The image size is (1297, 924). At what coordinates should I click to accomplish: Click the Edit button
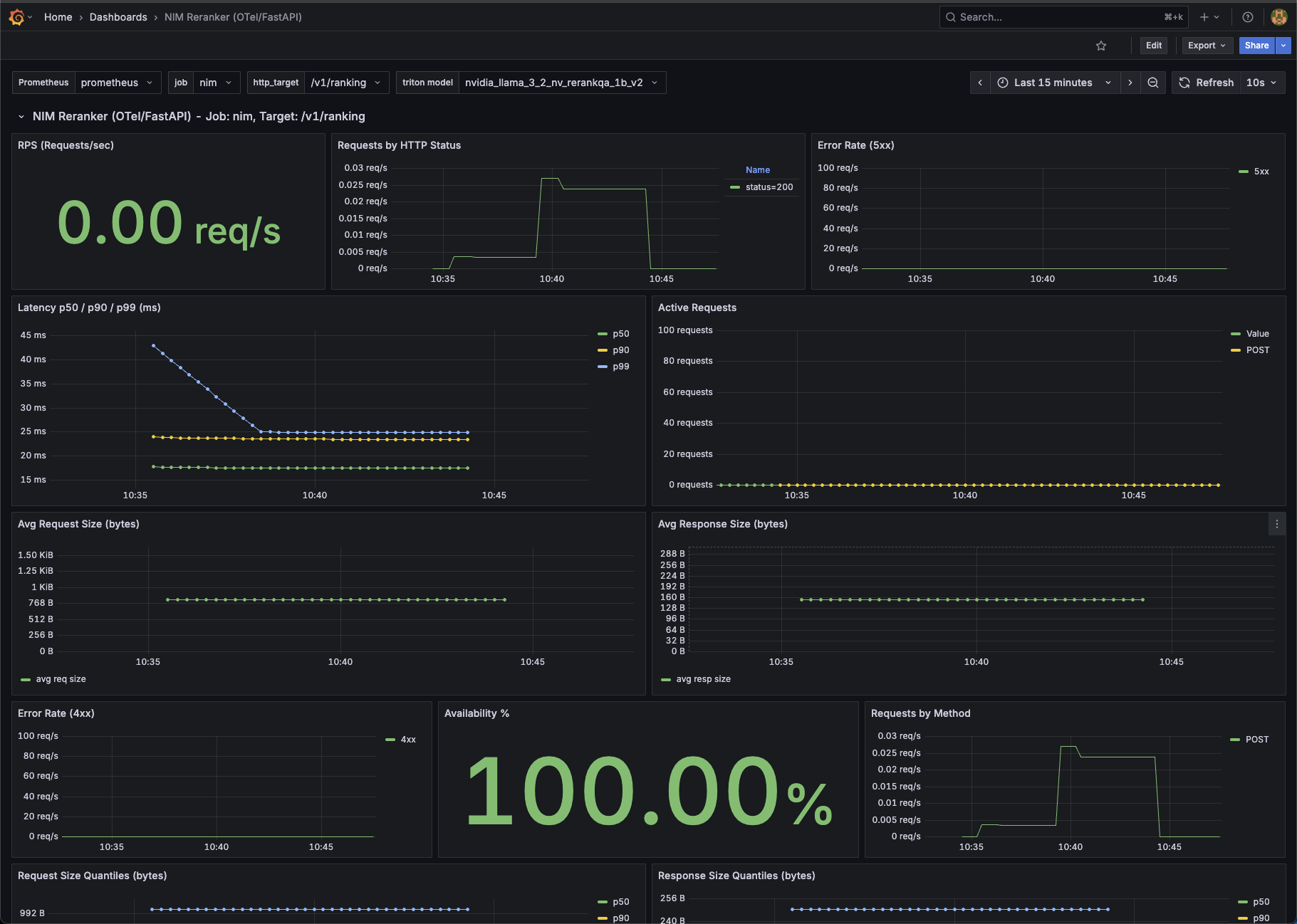pyautogui.click(x=1153, y=45)
